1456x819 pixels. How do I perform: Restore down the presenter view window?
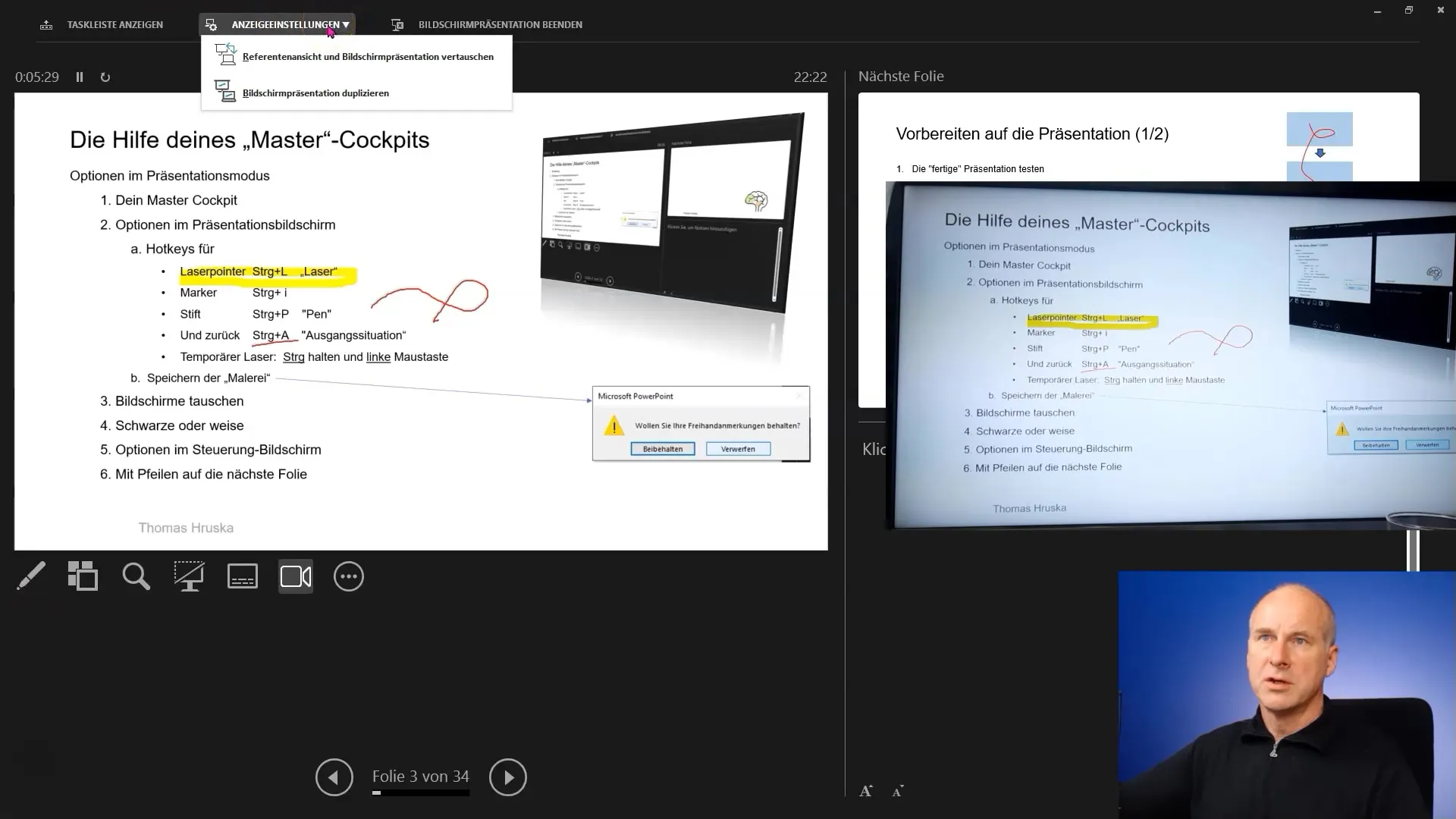pyautogui.click(x=1409, y=11)
